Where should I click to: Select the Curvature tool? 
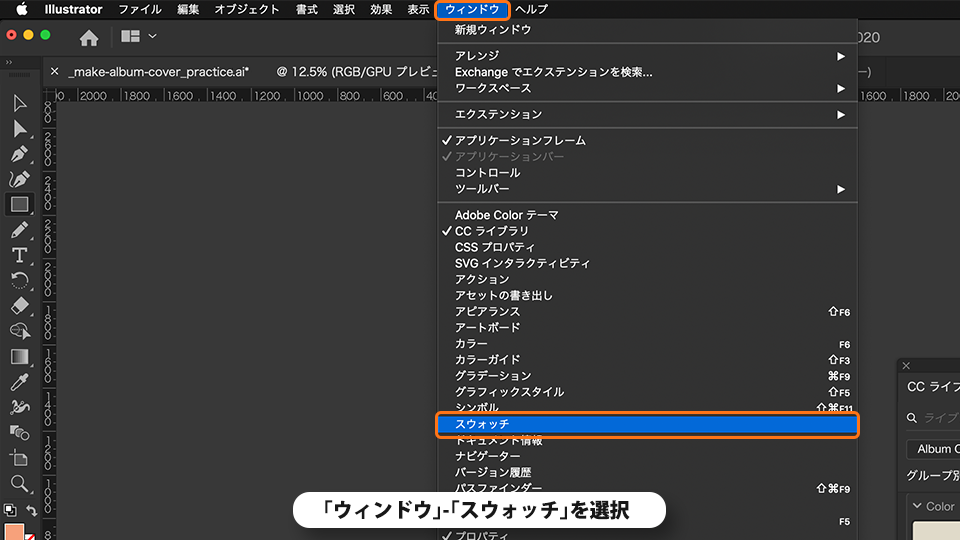pyautogui.click(x=19, y=179)
